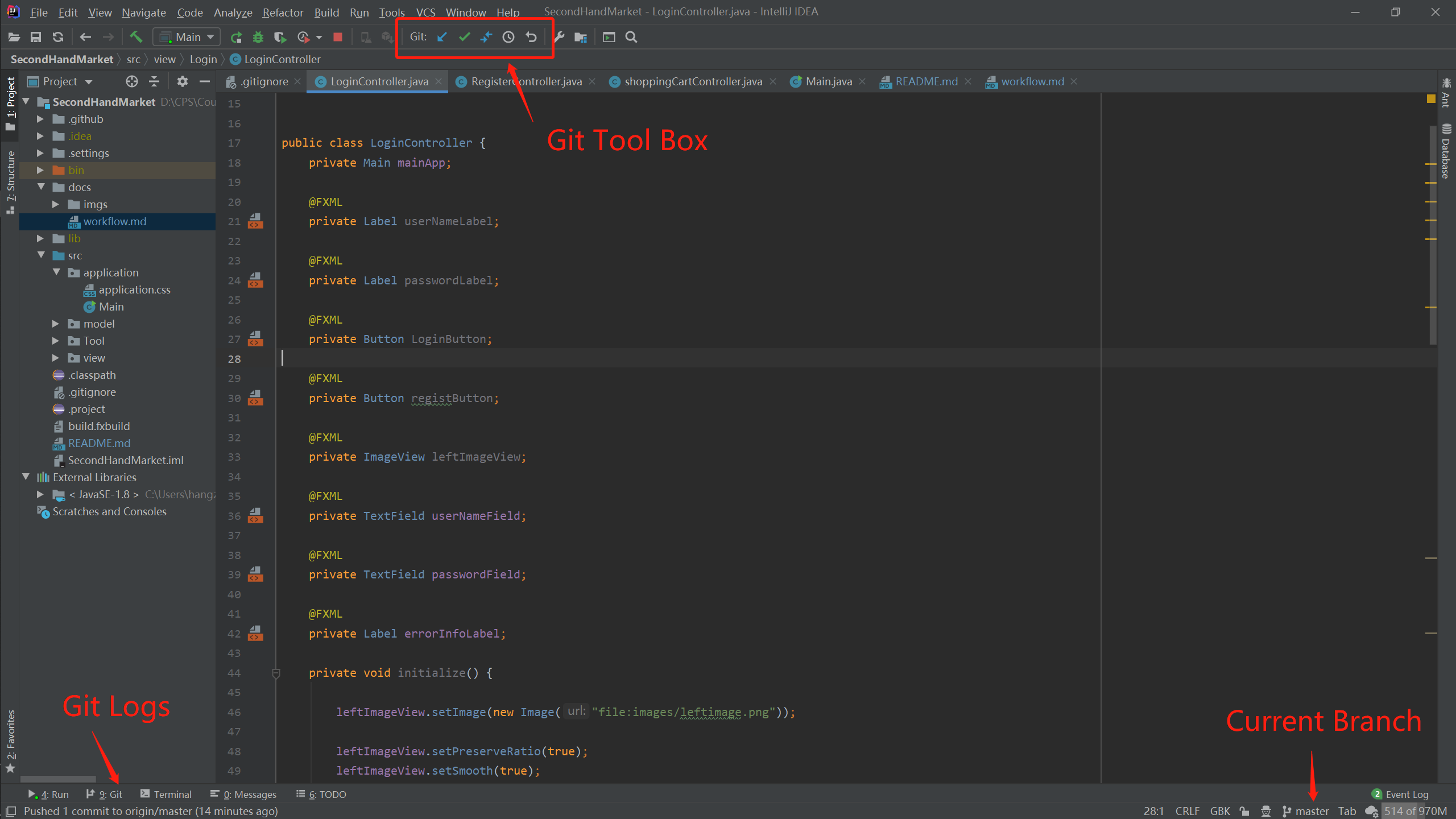Open the VCS menu in menu bar
Viewport: 1456px width, 819px height.
426,12
